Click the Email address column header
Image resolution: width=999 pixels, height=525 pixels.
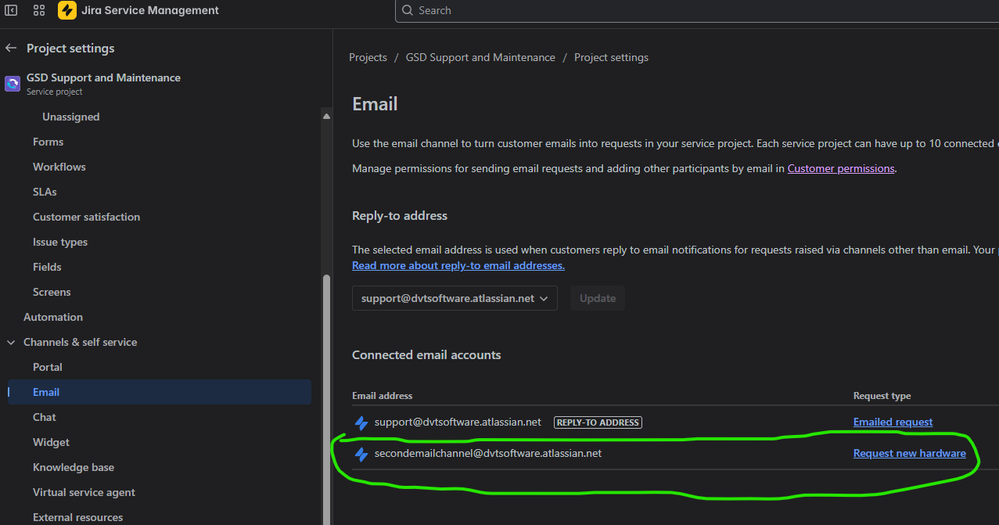382,396
